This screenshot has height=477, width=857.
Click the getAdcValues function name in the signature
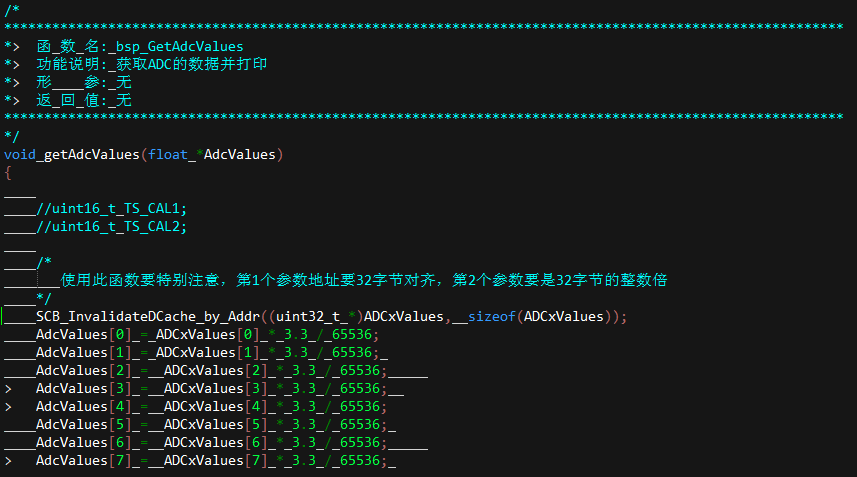91,155
